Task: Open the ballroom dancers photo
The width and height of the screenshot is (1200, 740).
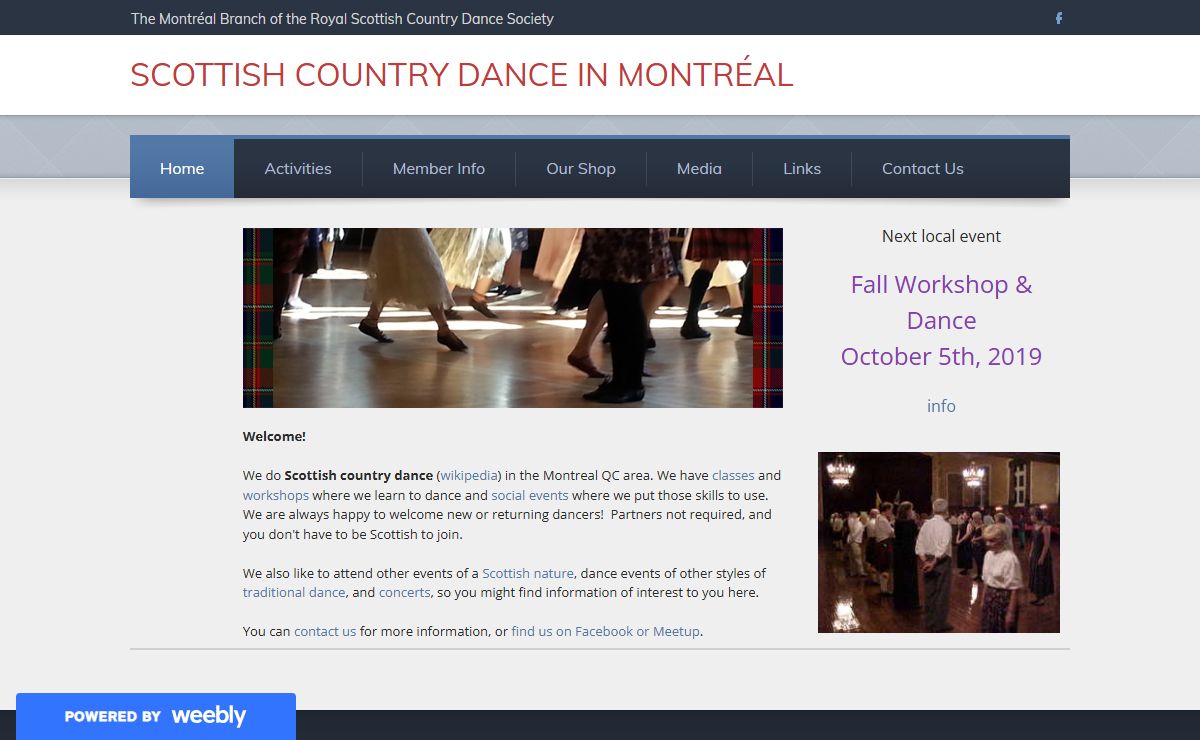Action: pos(939,542)
